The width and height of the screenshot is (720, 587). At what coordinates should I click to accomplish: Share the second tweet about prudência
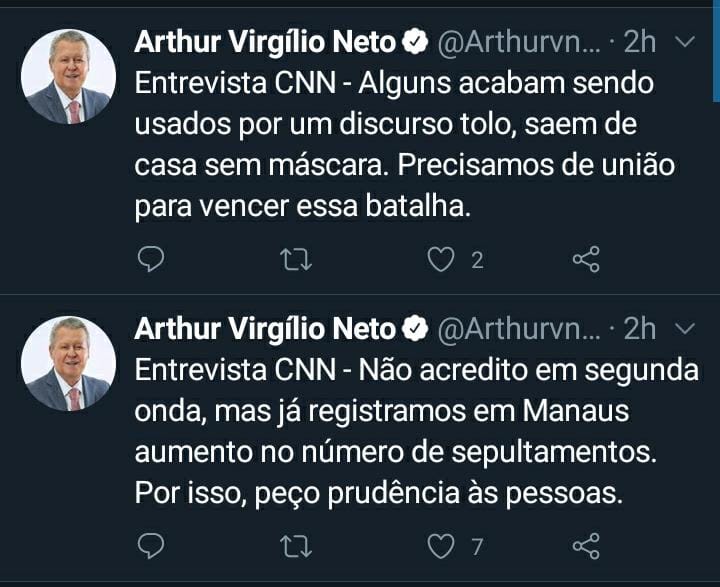tap(585, 546)
